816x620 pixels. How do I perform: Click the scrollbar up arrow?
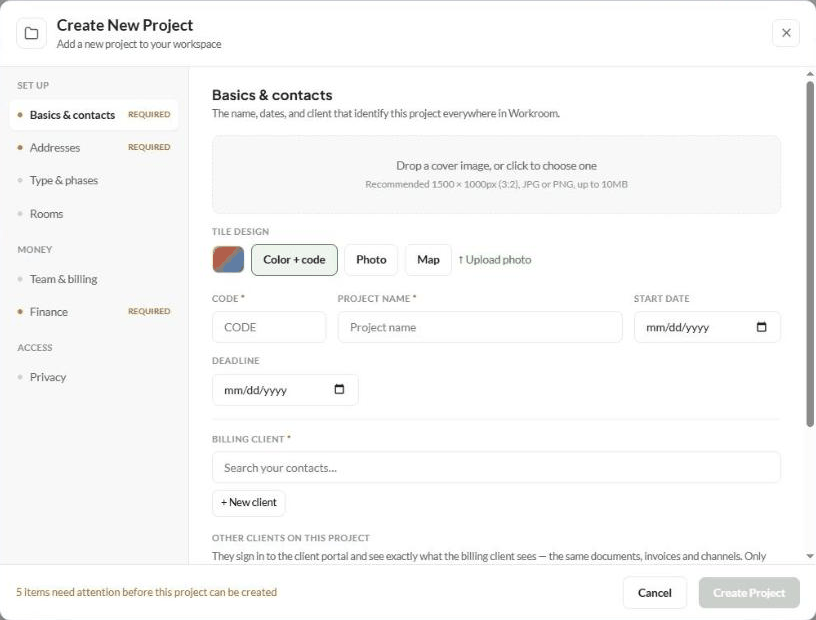pos(810,74)
